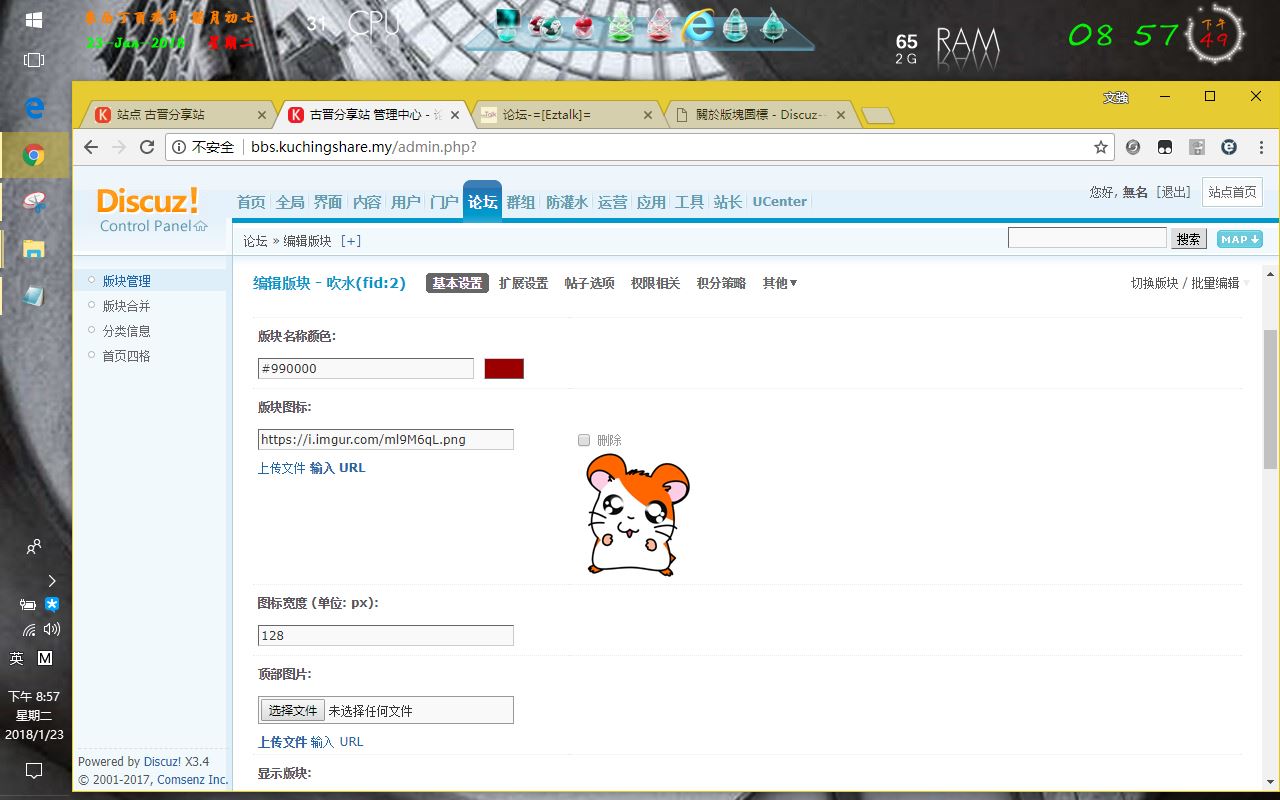Screen dimensions: 1280x800
Task: Select 分类信息 in the sidebar
Action: (126, 331)
